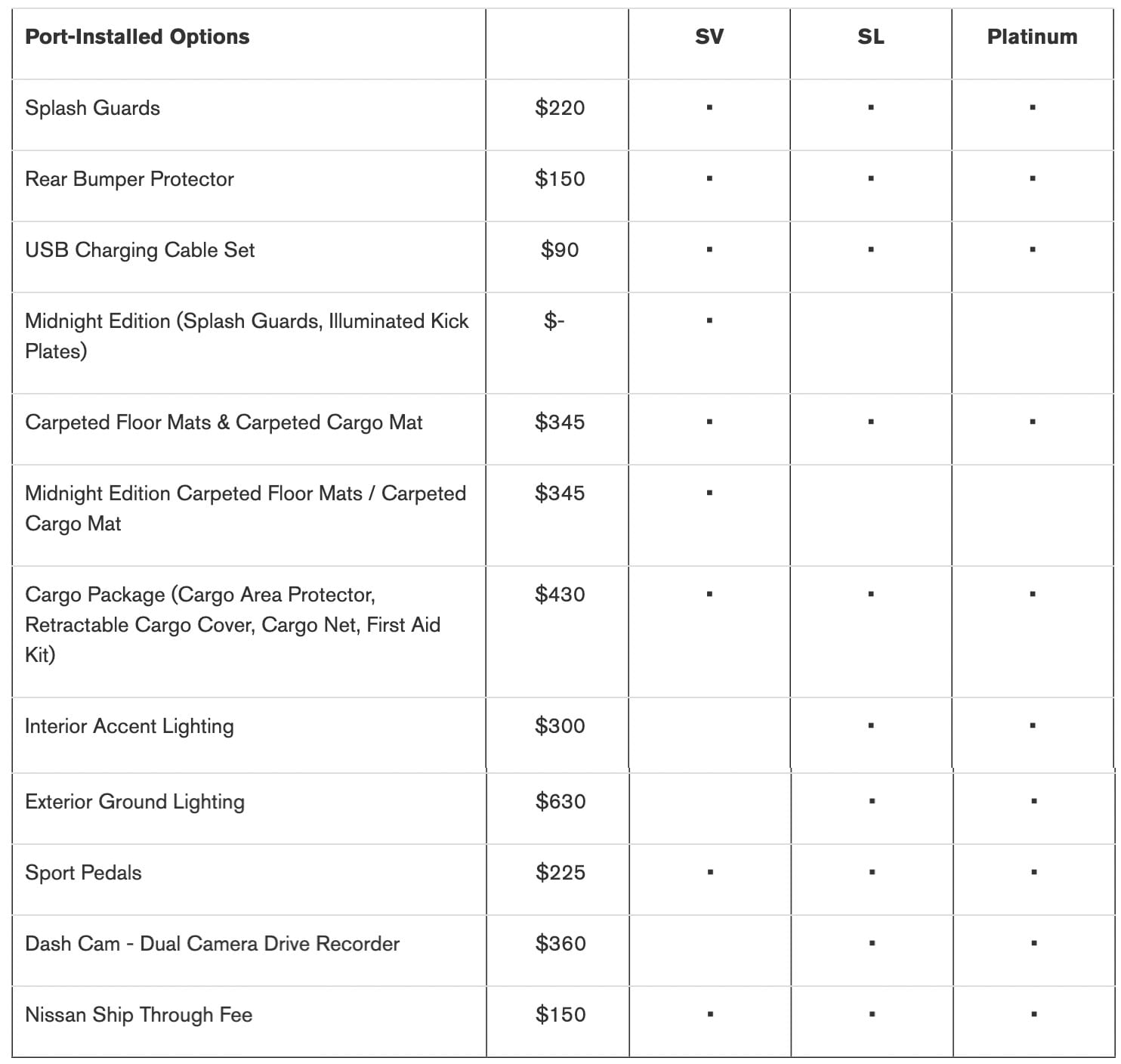Click Rear Bumper Protector text
The image size is (1121, 1064).
(129, 179)
